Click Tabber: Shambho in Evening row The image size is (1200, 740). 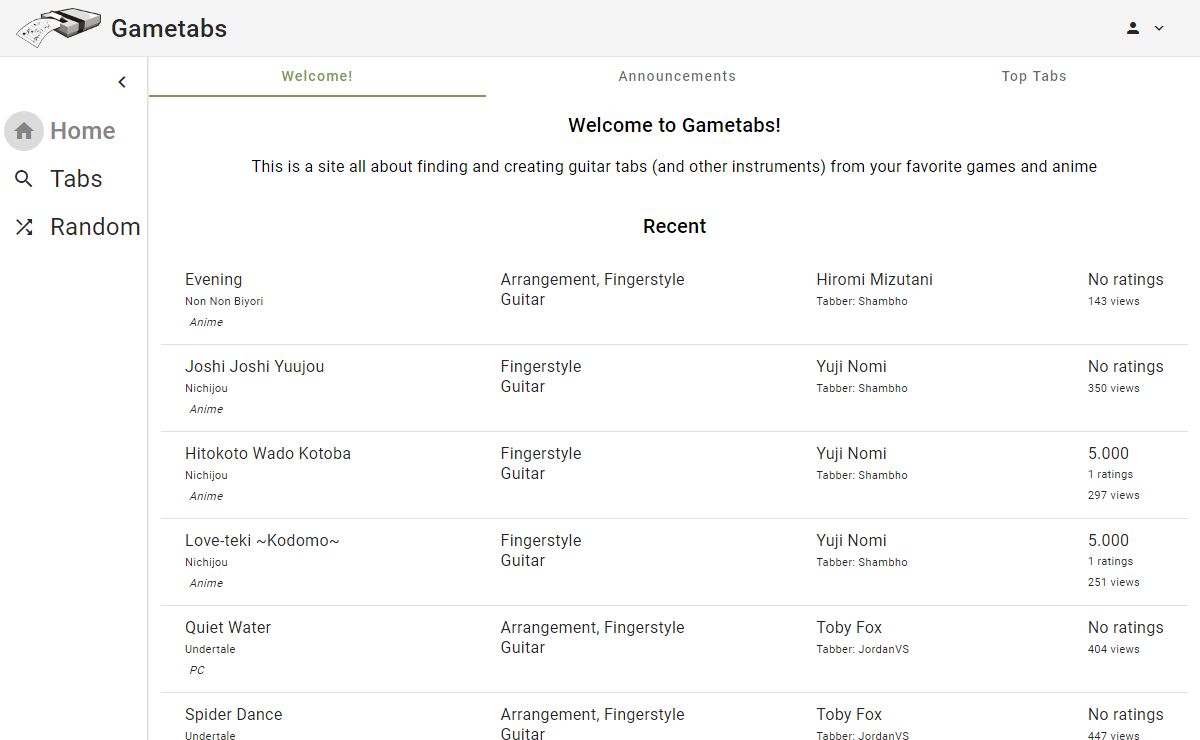click(862, 301)
